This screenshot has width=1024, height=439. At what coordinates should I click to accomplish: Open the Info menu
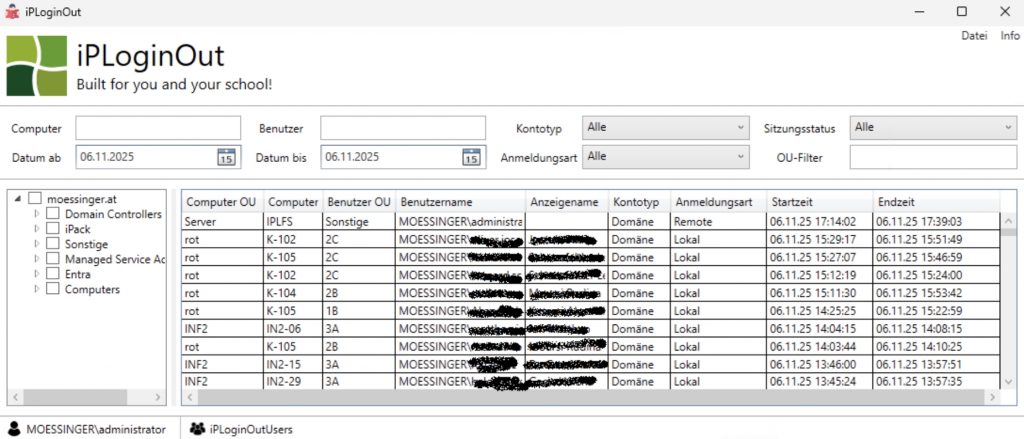pos(1010,36)
